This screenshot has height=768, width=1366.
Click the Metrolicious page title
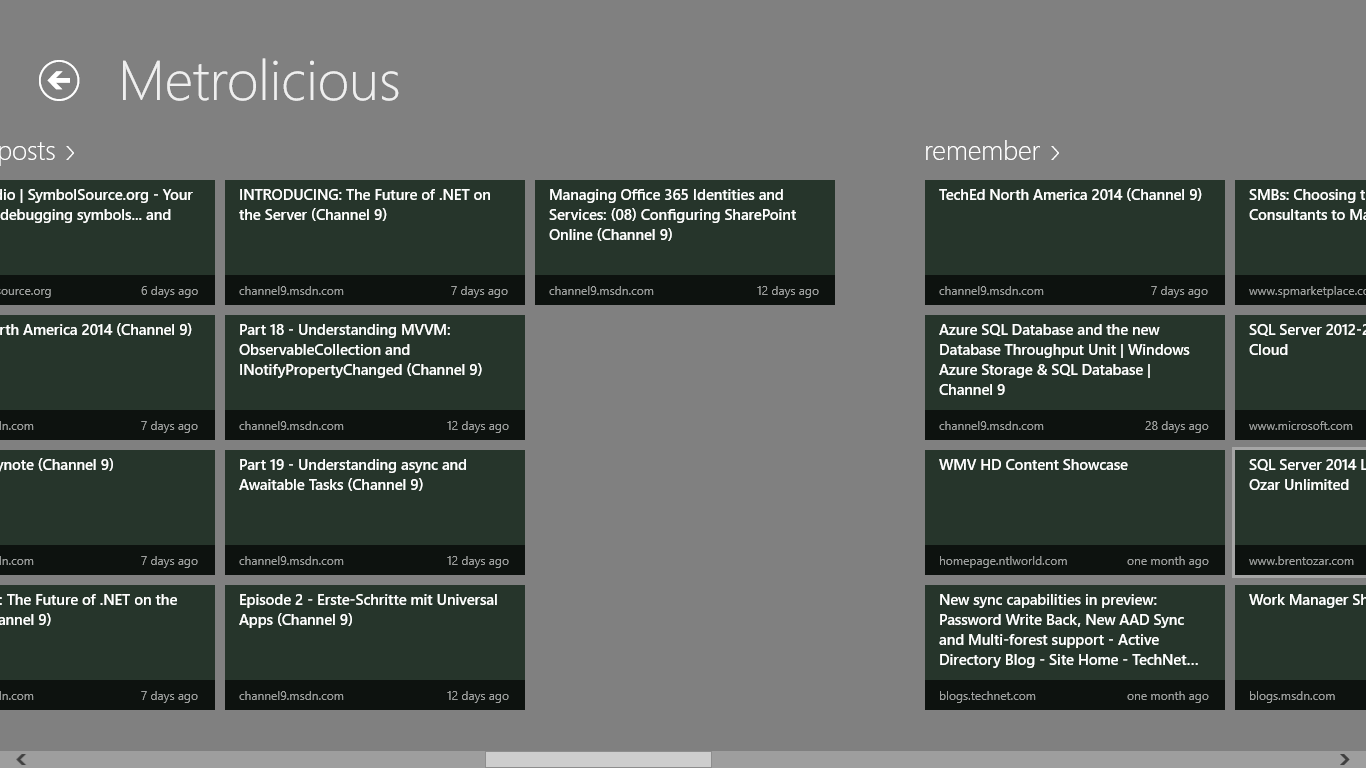click(259, 81)
